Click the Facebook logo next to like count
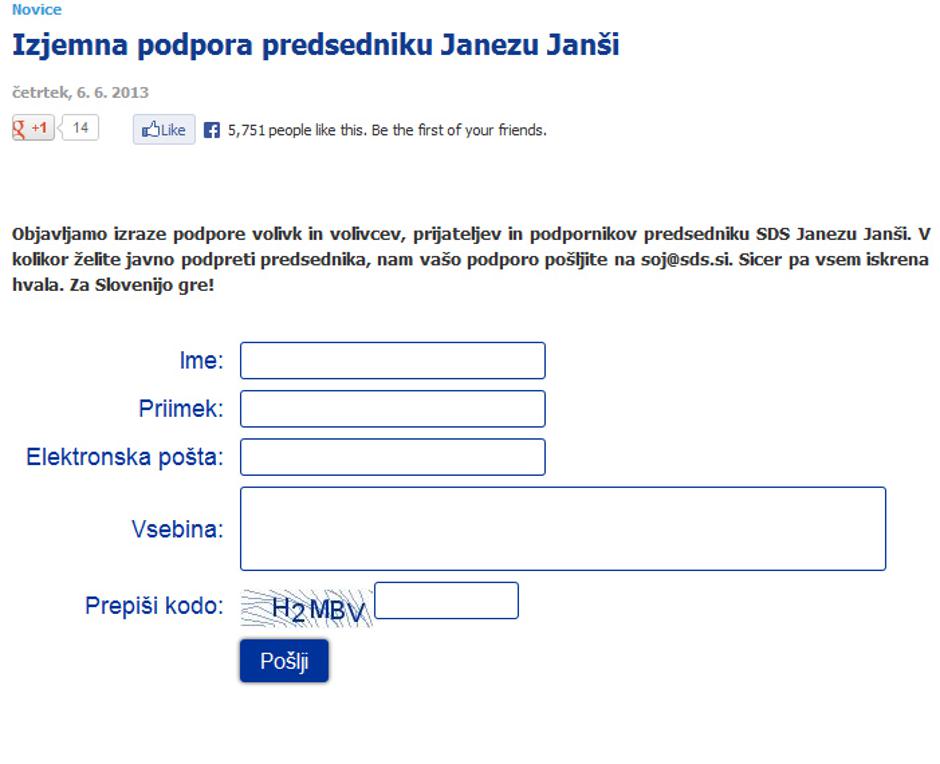The image size is (940, 764). click(210, 129)
